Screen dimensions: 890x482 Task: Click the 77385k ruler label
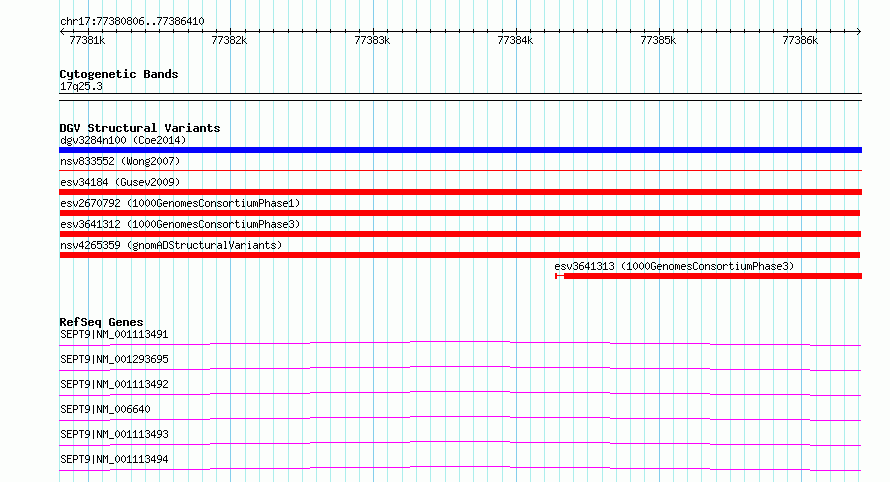pos(658,40)
